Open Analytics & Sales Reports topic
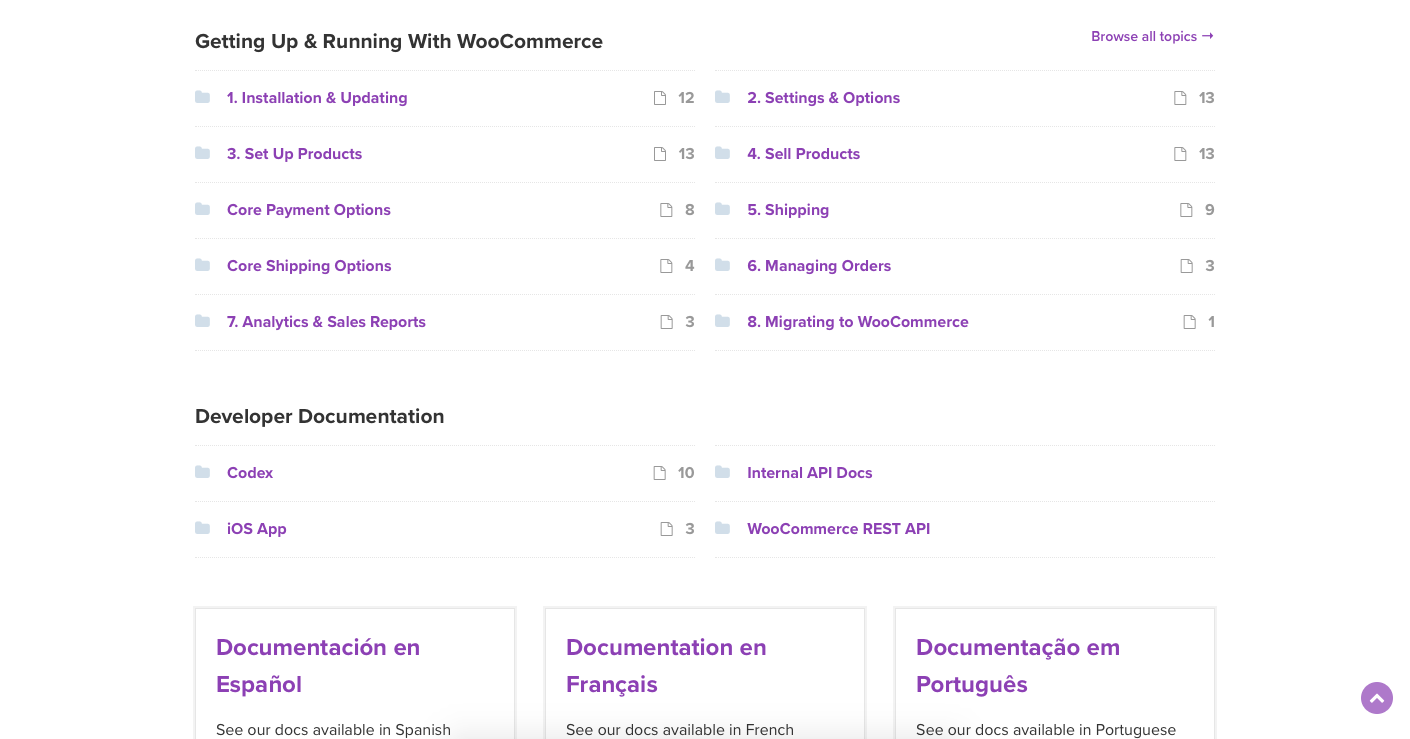Image resolution: width=1410 pixels, height=739 pixels. 326,322
